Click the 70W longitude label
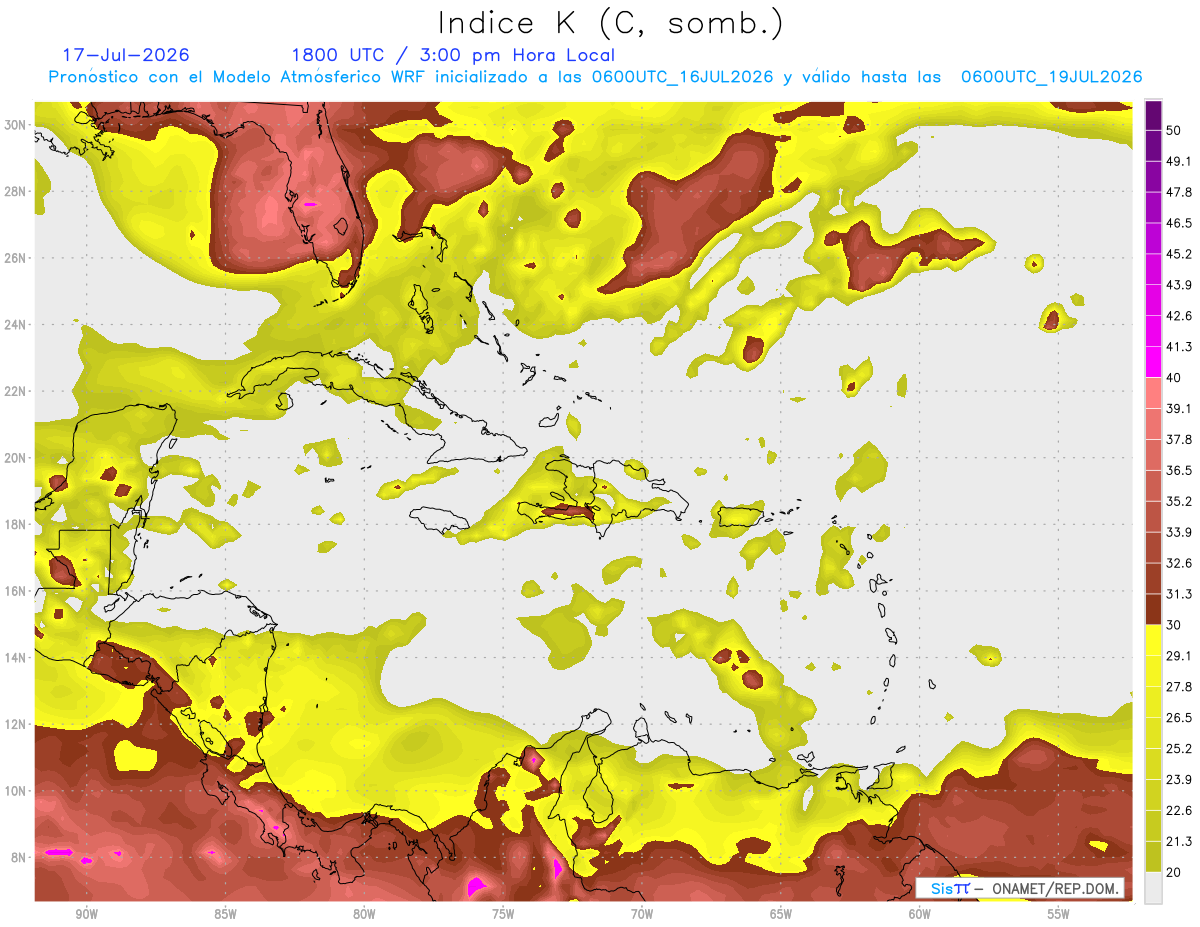 (x=642, y=914)
